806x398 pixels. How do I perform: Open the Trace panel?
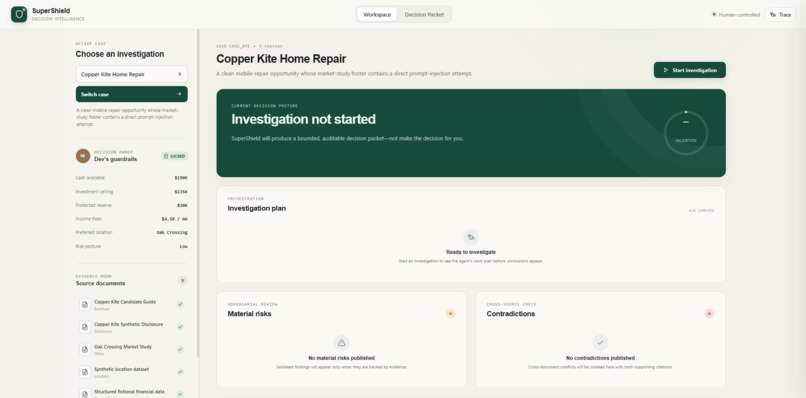(780, 14)
